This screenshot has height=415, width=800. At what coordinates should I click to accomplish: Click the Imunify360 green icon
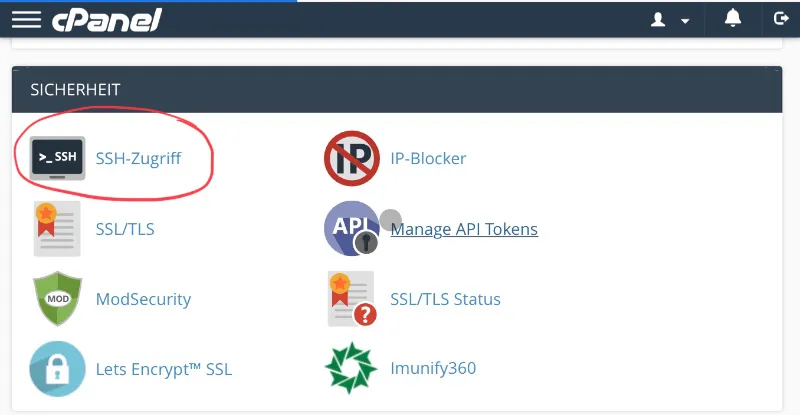(351, 368)
